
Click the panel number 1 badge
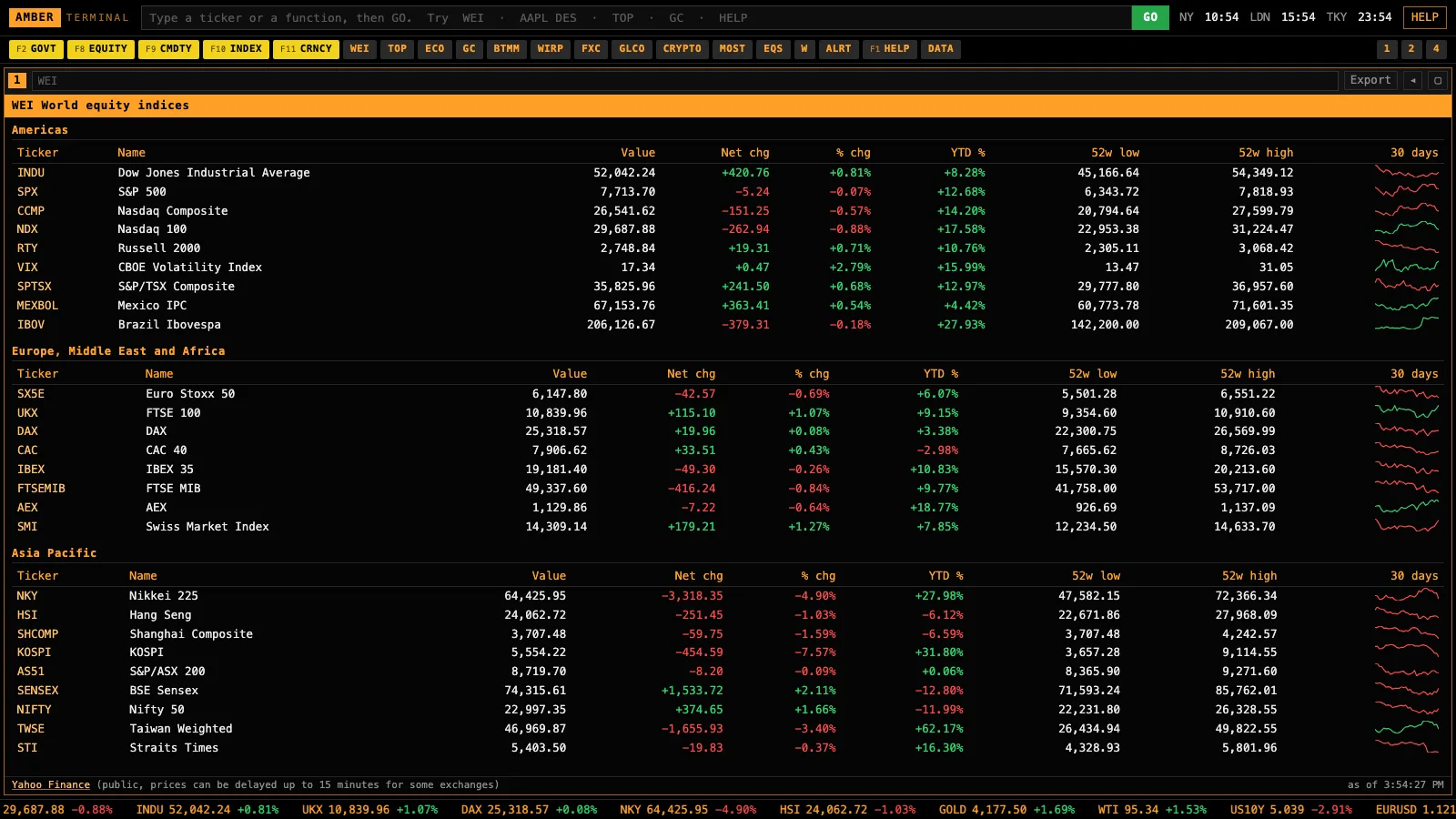tap(17, 80)
